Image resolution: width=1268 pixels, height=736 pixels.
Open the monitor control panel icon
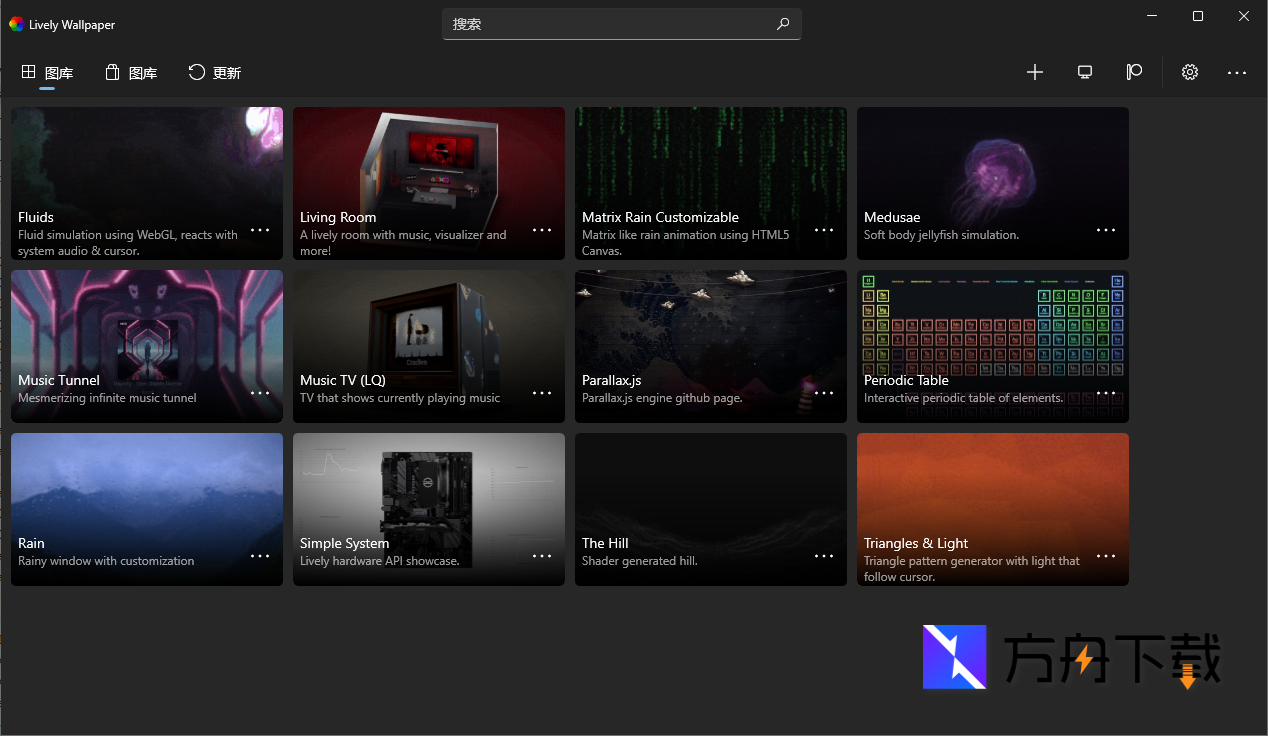(x=1085, y=72)
